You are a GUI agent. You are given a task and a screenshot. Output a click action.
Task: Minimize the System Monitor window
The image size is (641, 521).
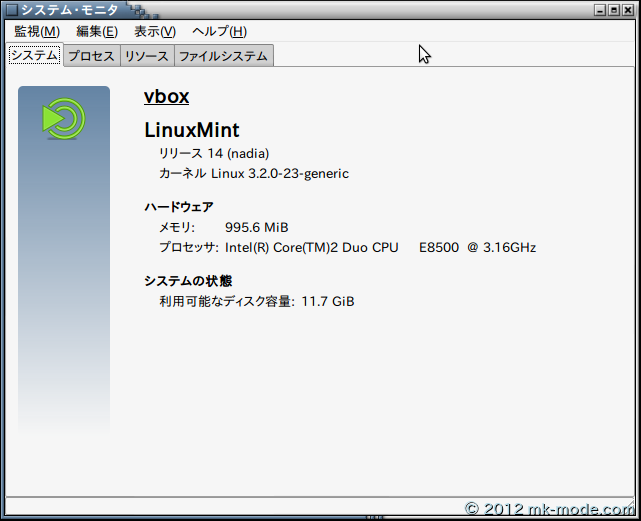[600, 9]
